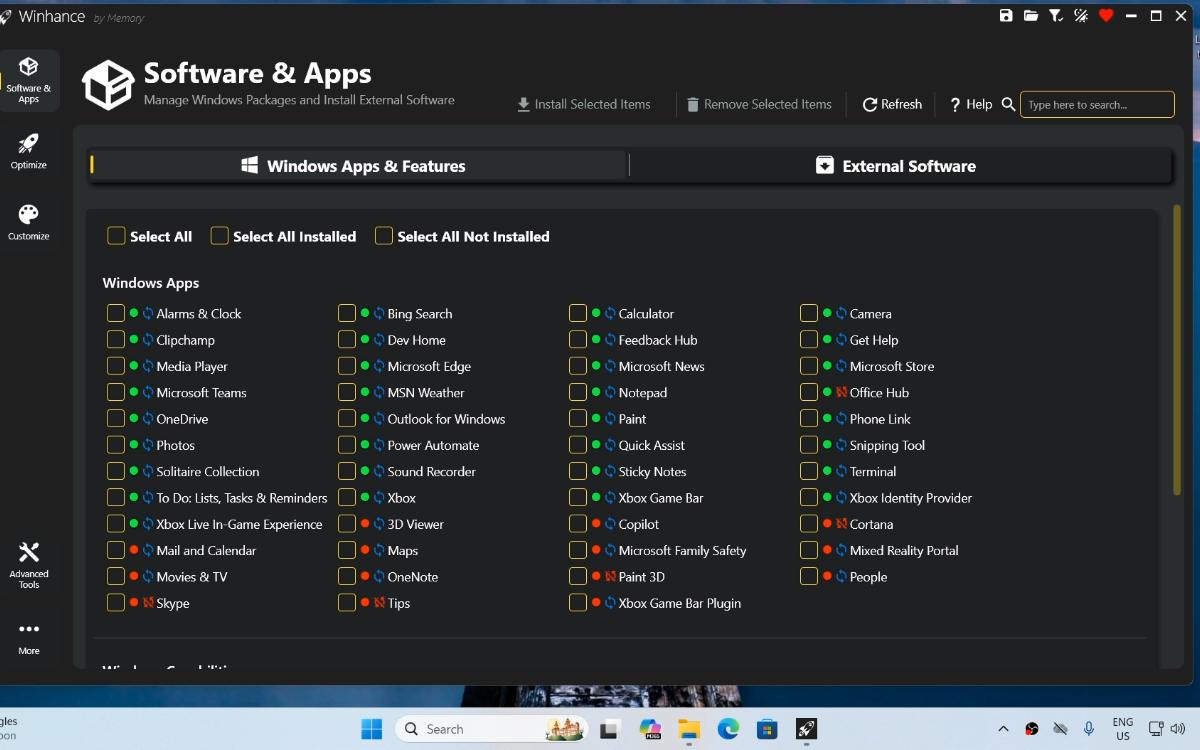Click the filter funnel icon in title bar
The height and width of the screenshot is (750, 1200).
[1056, 16]
